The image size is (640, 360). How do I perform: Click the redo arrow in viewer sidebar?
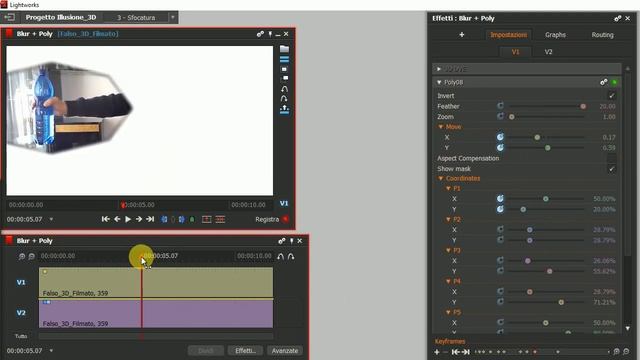click(284, 98)
